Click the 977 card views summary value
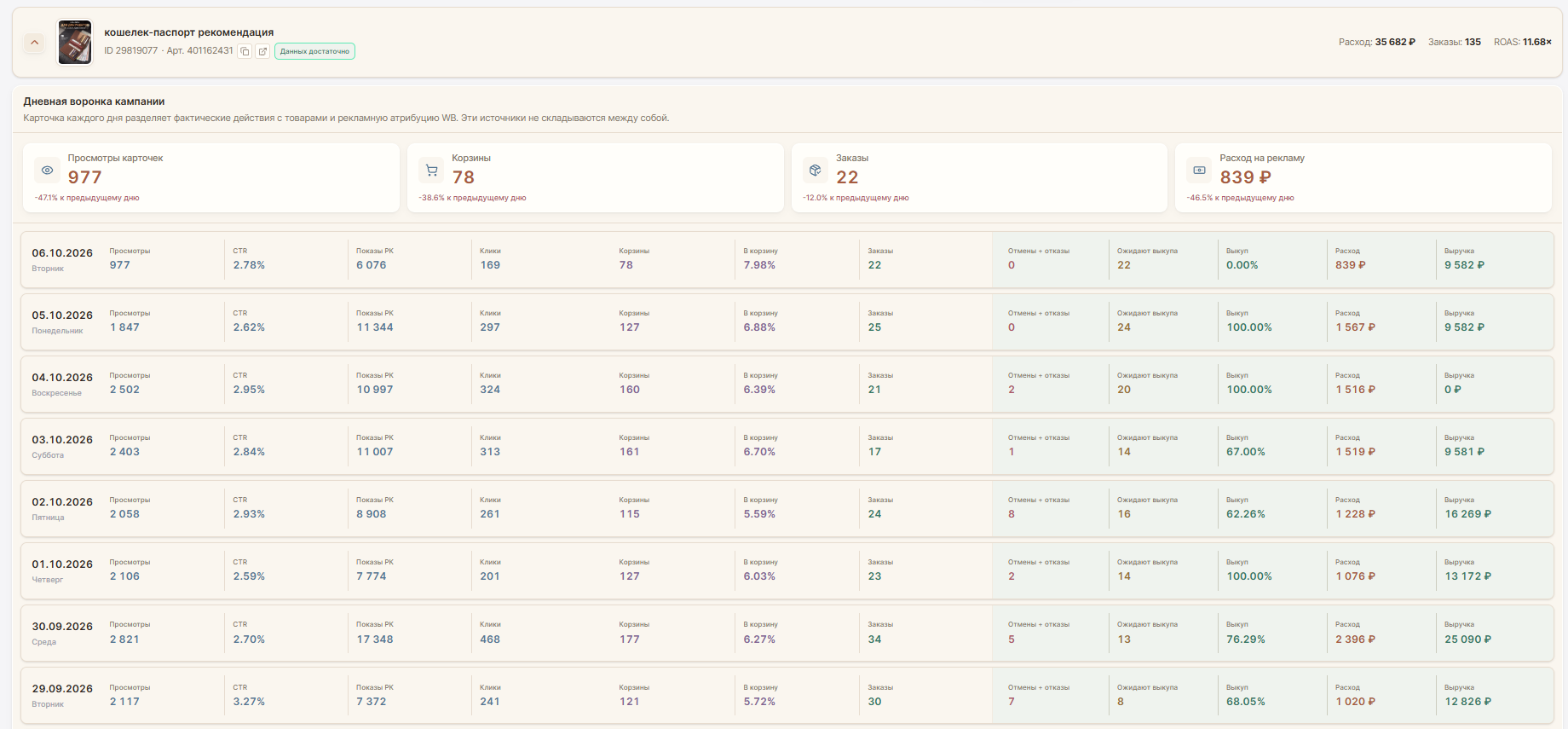This screenshot has width=1568, height=729. coord(85,177)
